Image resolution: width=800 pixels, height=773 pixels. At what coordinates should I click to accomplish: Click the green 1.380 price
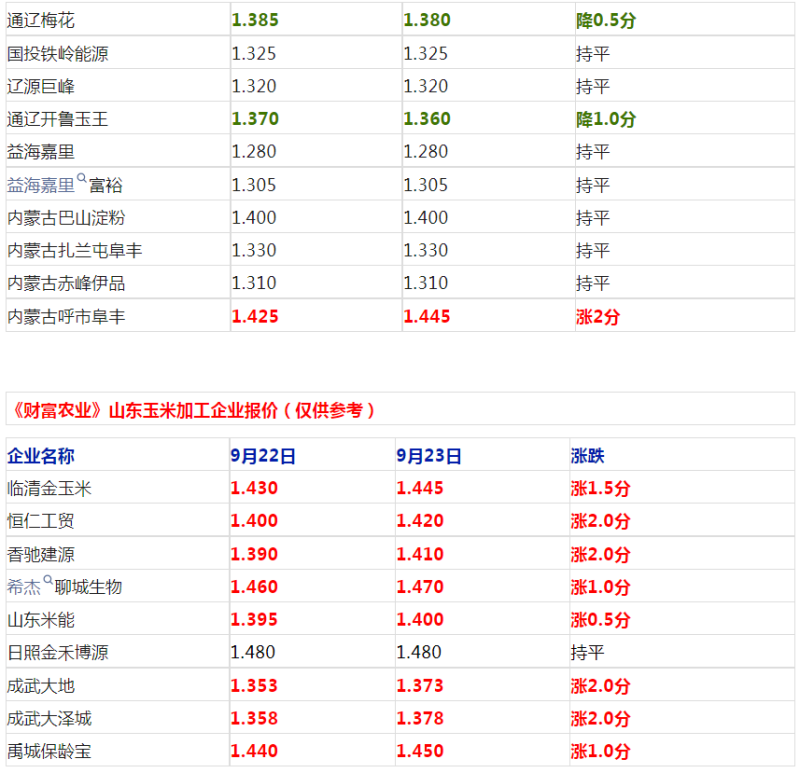click(427, 20)
